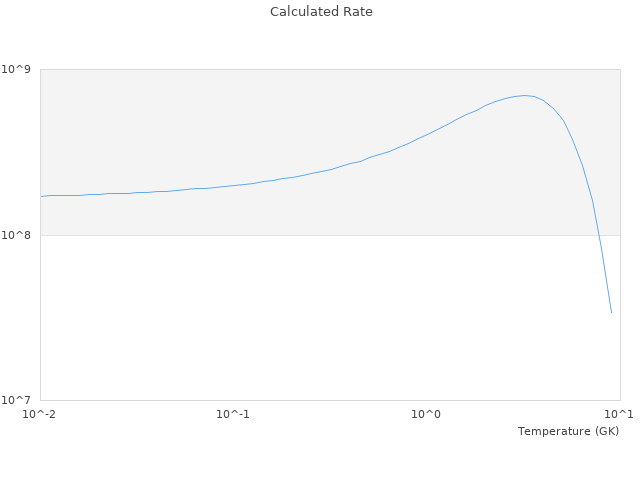Click the peak of the blue curve
640x480 pixels.
[525, 96]
